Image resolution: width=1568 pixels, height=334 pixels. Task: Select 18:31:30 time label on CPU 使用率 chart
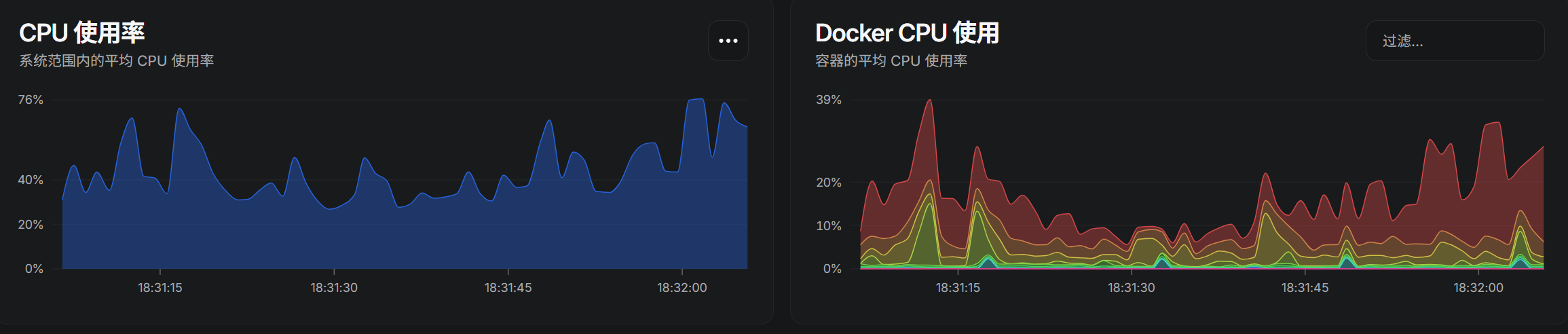click(x=334, y=288)
